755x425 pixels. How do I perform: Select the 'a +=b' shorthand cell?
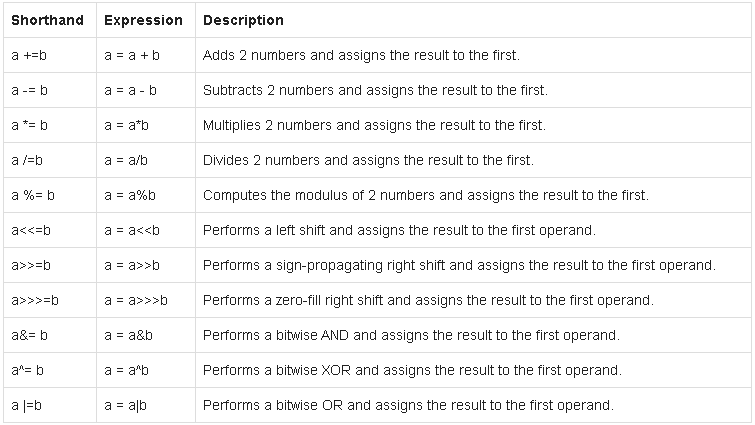tap(29, 55)
